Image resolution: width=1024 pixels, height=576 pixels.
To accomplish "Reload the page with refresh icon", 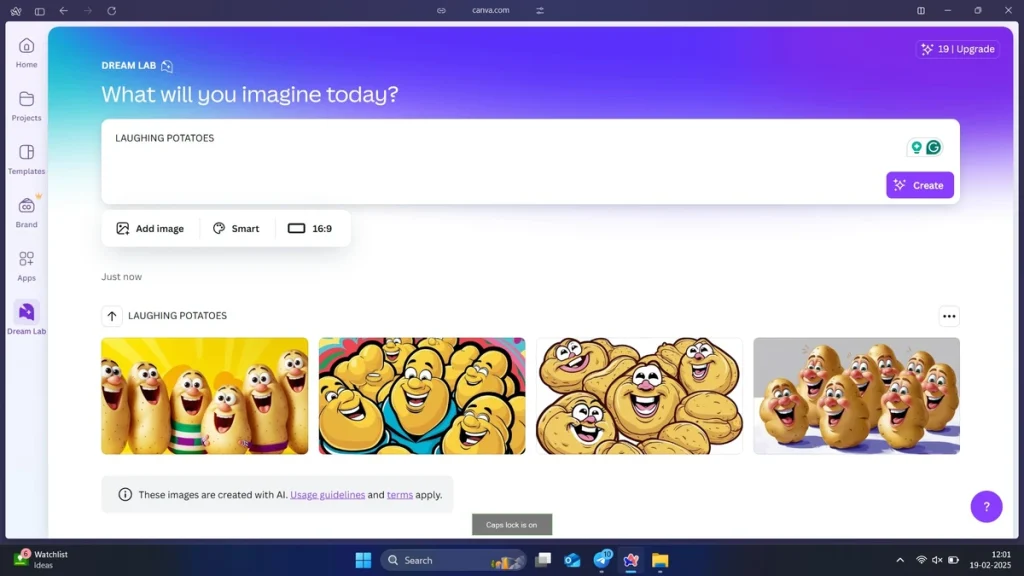I will tap(112, 10).
